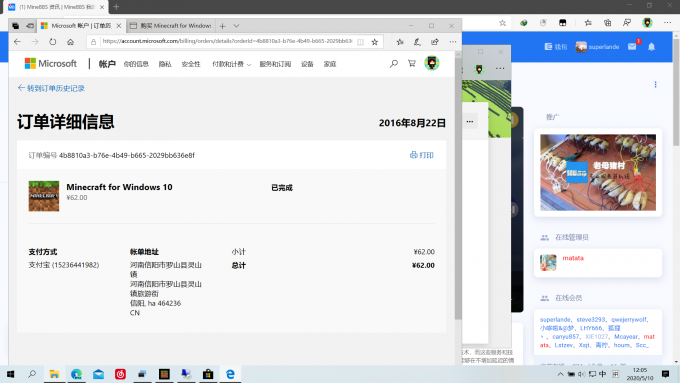Open 服务和订阅 navigation item
Viewport: 680px width, 383px height.
275,64
